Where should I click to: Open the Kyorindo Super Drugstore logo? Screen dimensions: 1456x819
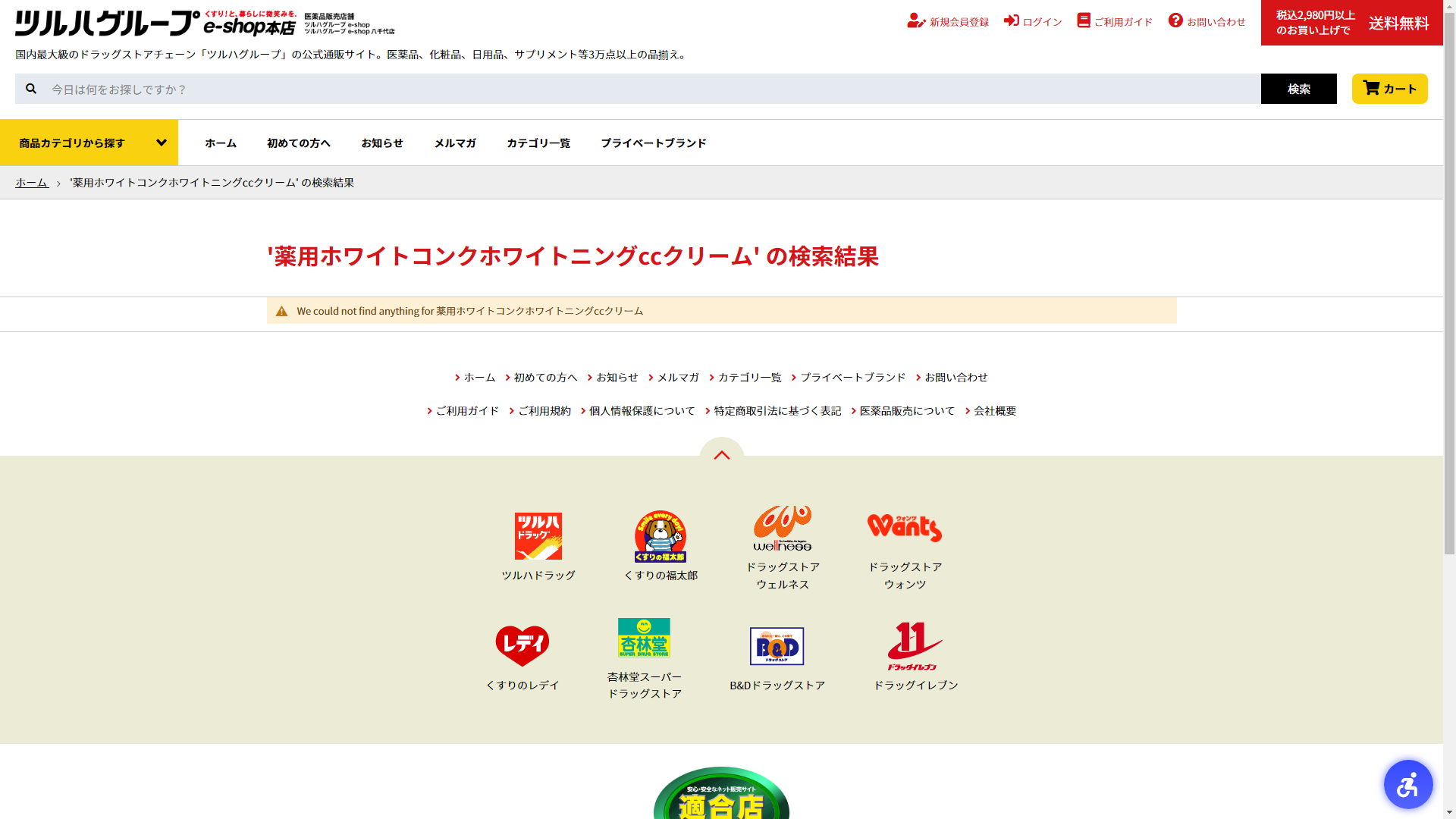coord(644,638)
